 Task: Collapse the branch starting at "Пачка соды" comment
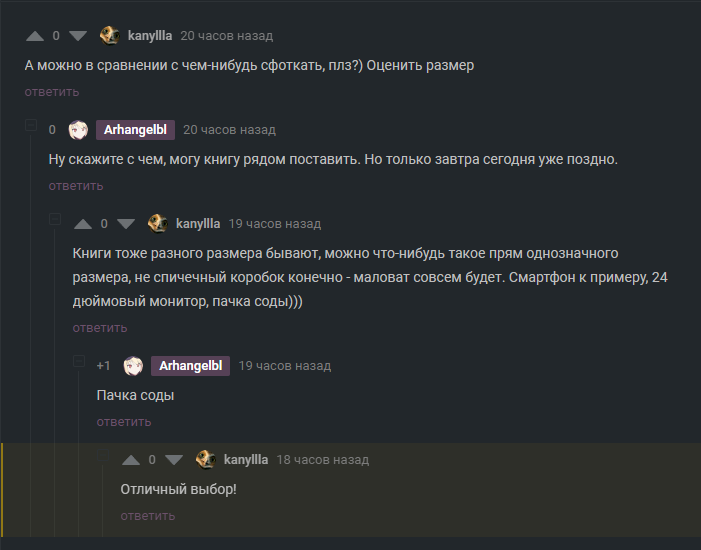coord(79,362)
